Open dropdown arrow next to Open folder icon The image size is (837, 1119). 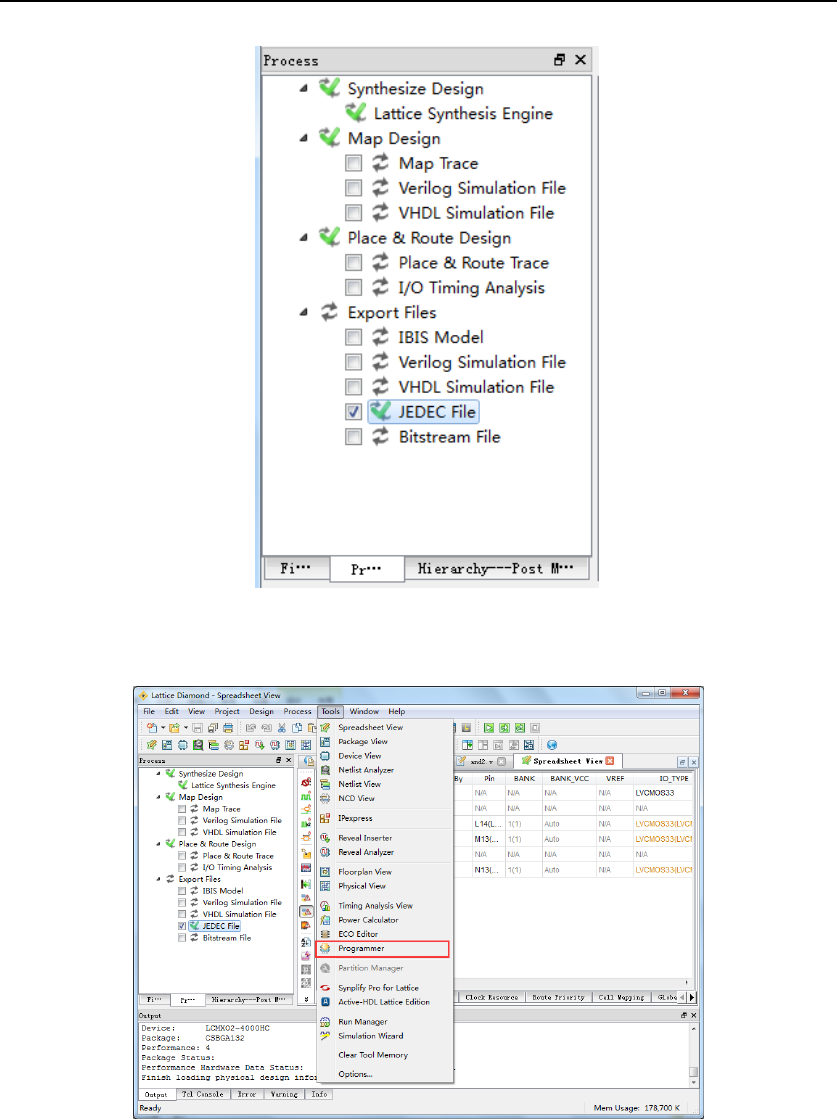click(x=186, y=728)
